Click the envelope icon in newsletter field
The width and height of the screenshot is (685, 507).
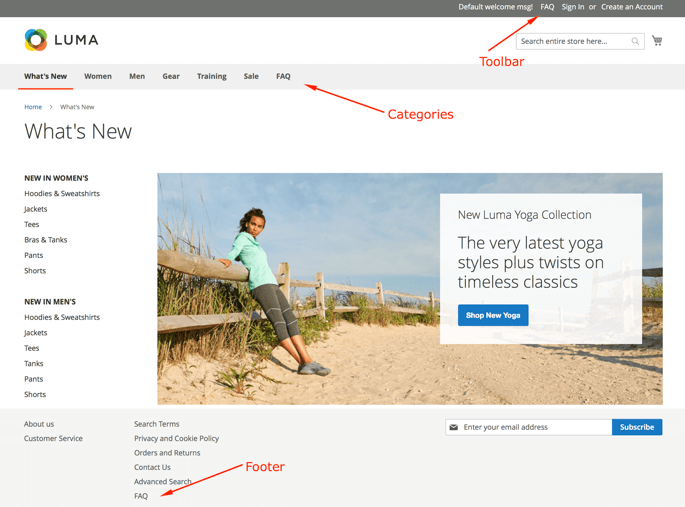click(x=453, y=427)
